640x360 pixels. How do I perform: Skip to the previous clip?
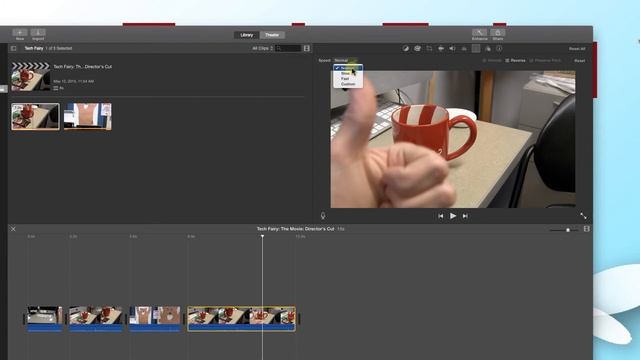440,216
